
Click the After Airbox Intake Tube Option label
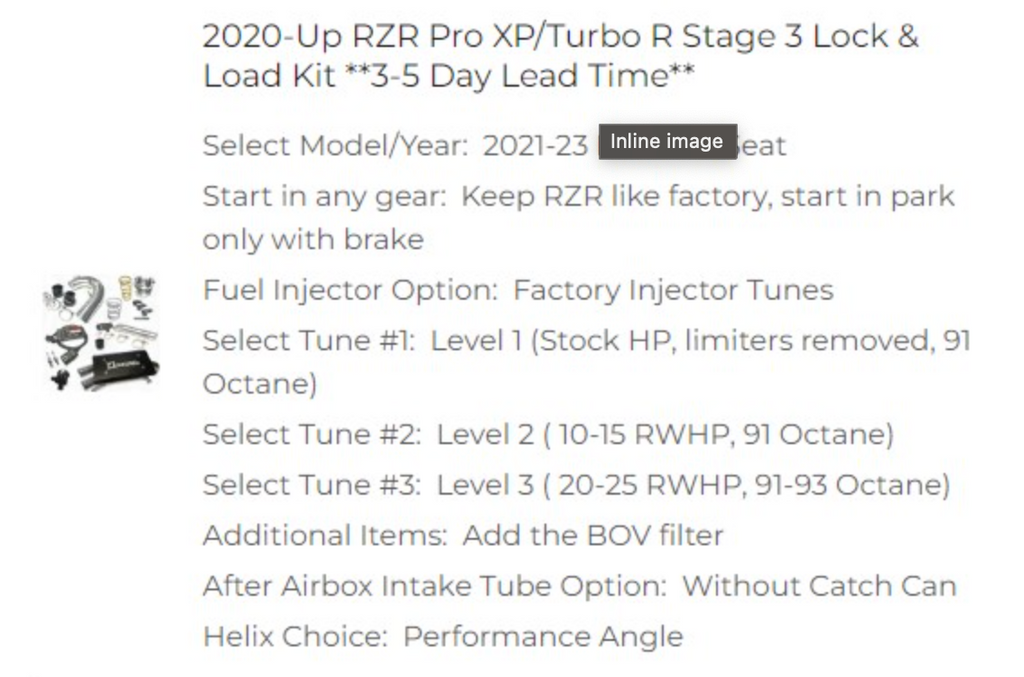click(x=435, y=586)
